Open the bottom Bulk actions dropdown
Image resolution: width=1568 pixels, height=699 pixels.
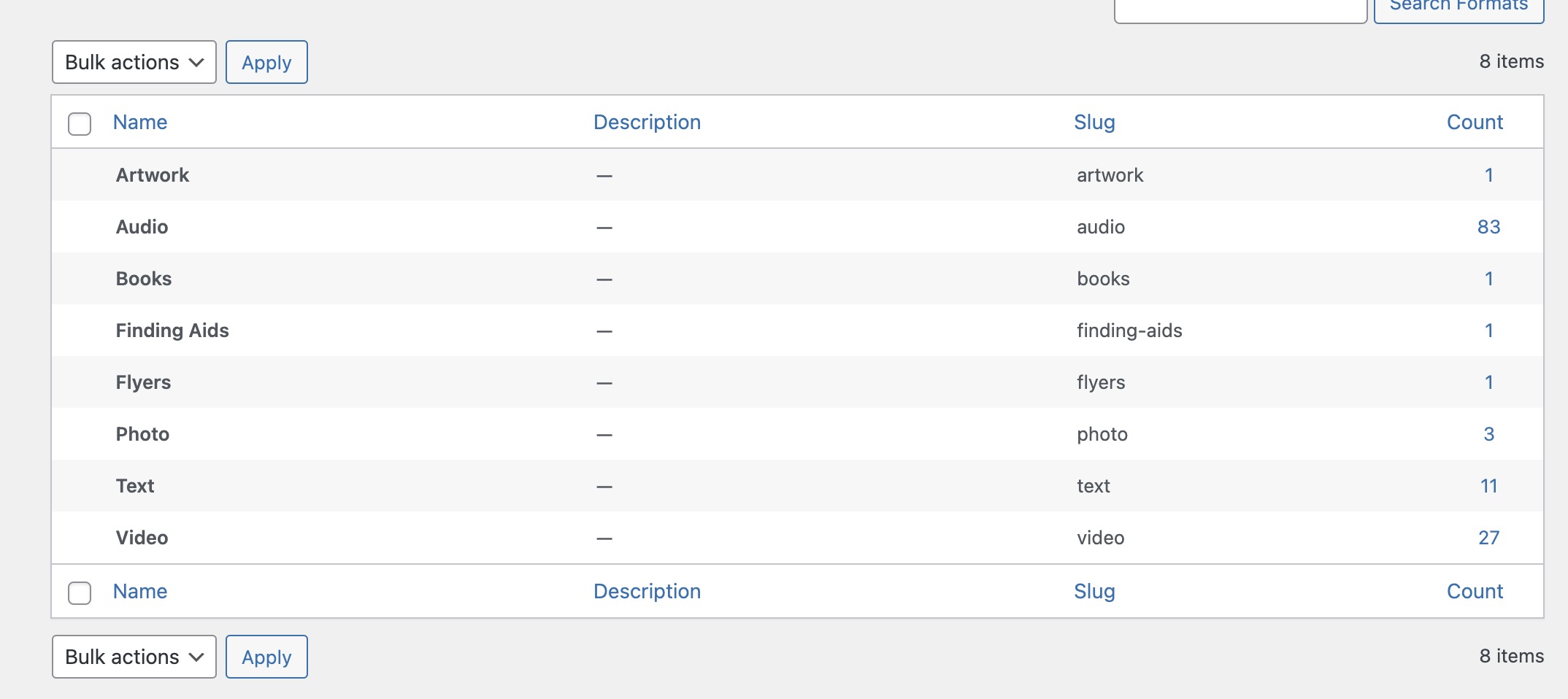pos(134,657)
